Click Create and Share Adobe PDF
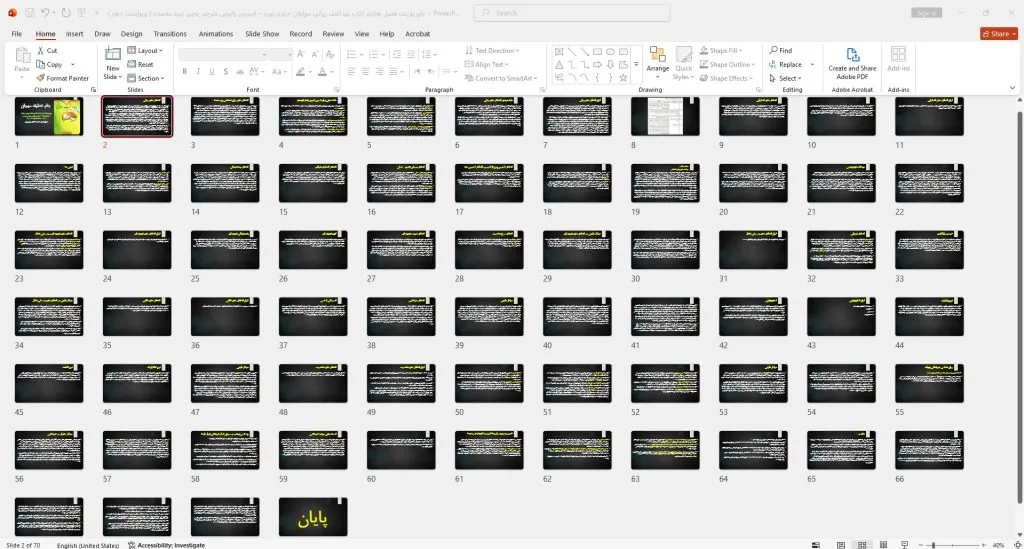The image size is (1024, 549). (x=852, y=64)
